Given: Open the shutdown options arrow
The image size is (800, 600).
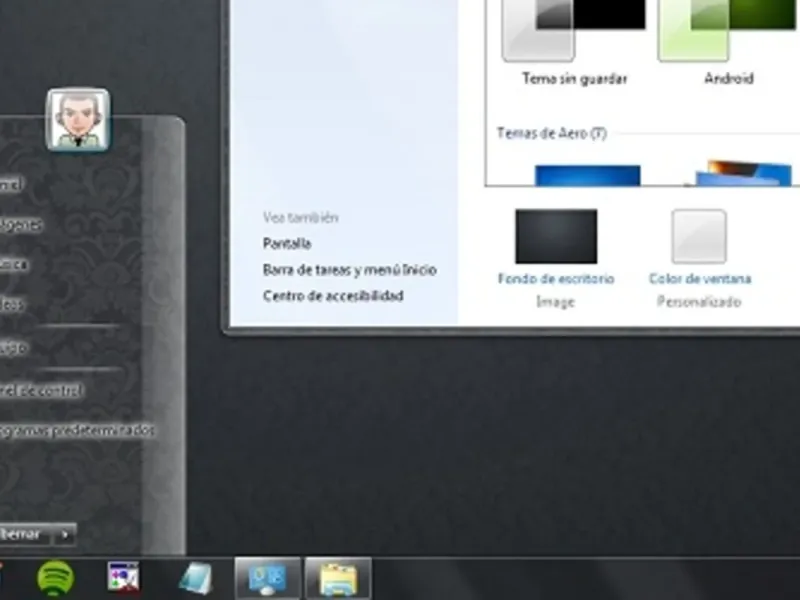Looking at the screenshot, I should 65,535.
